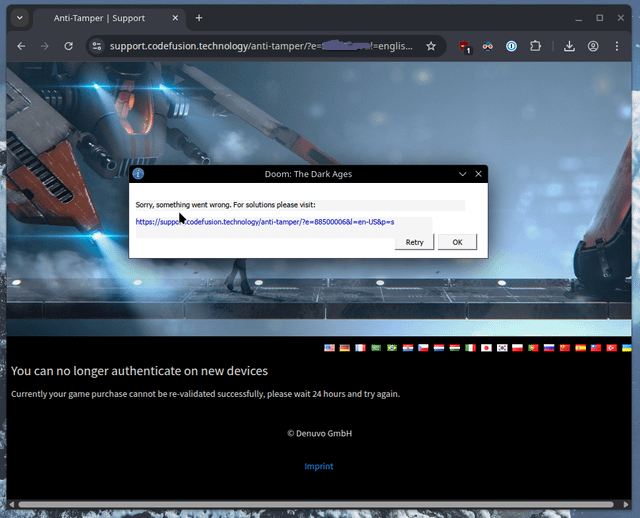The image size is (640, 518).
Task: Click the '© Denuvo GmbH' text
Action: click(x=319, y=434)
